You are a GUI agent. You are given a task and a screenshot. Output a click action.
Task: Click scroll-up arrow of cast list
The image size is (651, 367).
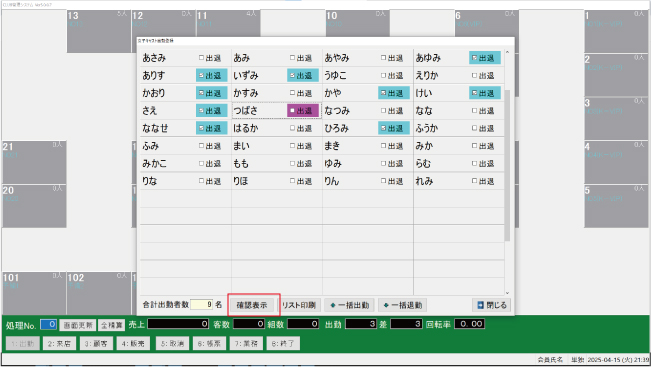point(507,52)
